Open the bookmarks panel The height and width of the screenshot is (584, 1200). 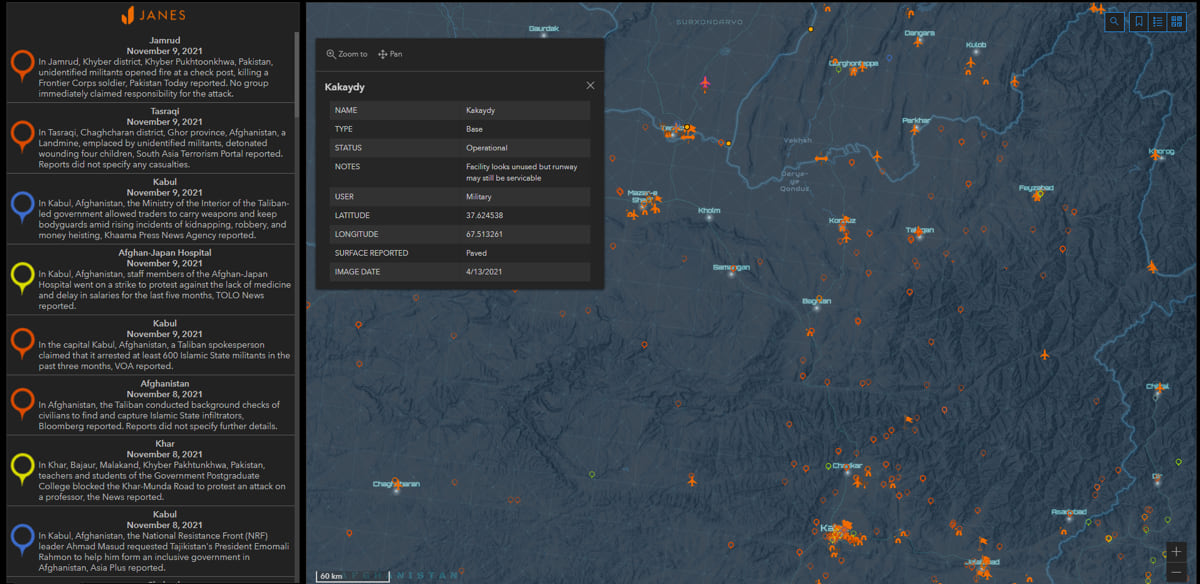point(1138,21)
